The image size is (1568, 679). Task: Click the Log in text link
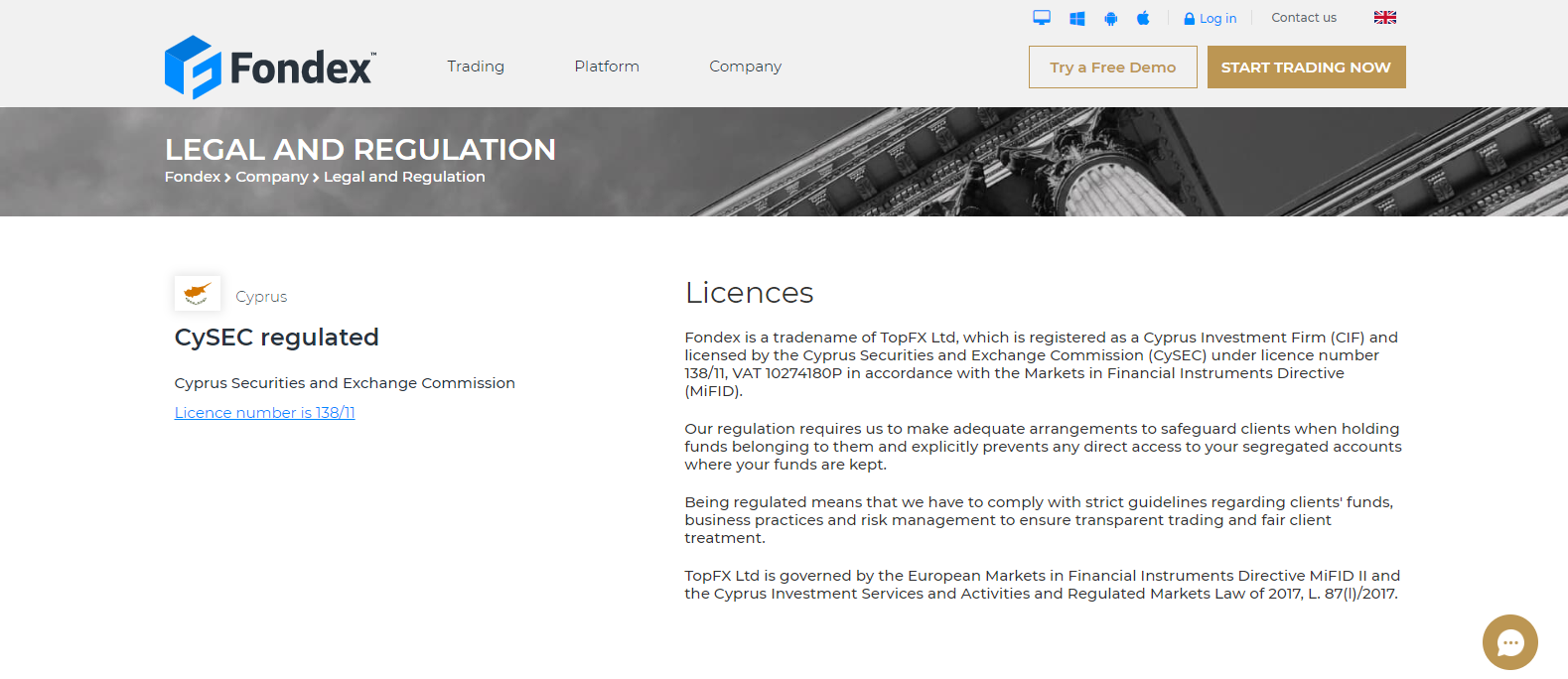click(x=1217, y=19)
